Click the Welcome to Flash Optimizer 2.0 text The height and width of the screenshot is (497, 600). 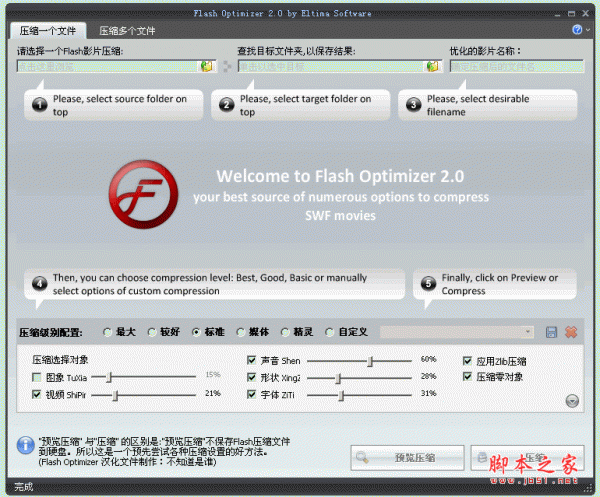pyautogui.click(x=340, y=176)
